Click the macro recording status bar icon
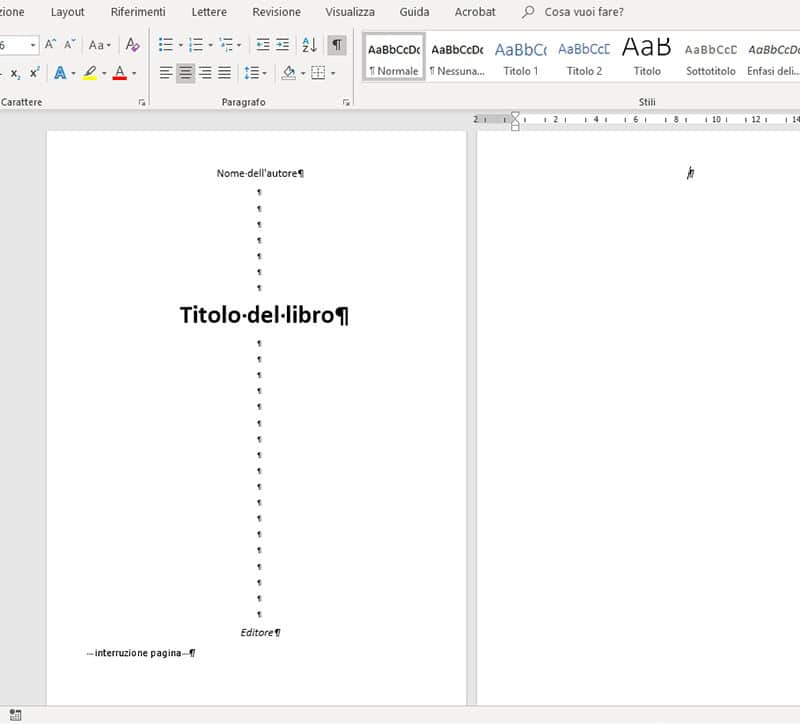This screenshot has width=800, height=724. 15,715
